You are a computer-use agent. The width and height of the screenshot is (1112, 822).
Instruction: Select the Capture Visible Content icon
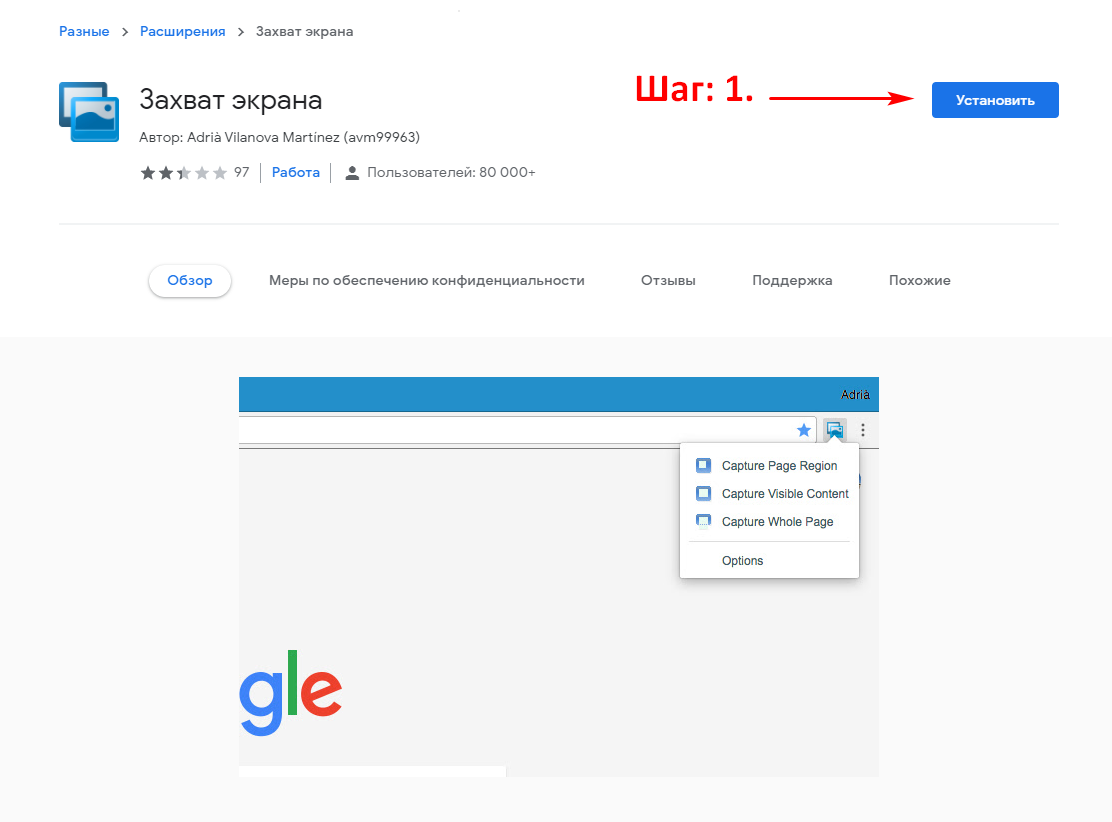pyautogui.click(x=703, y=492)
